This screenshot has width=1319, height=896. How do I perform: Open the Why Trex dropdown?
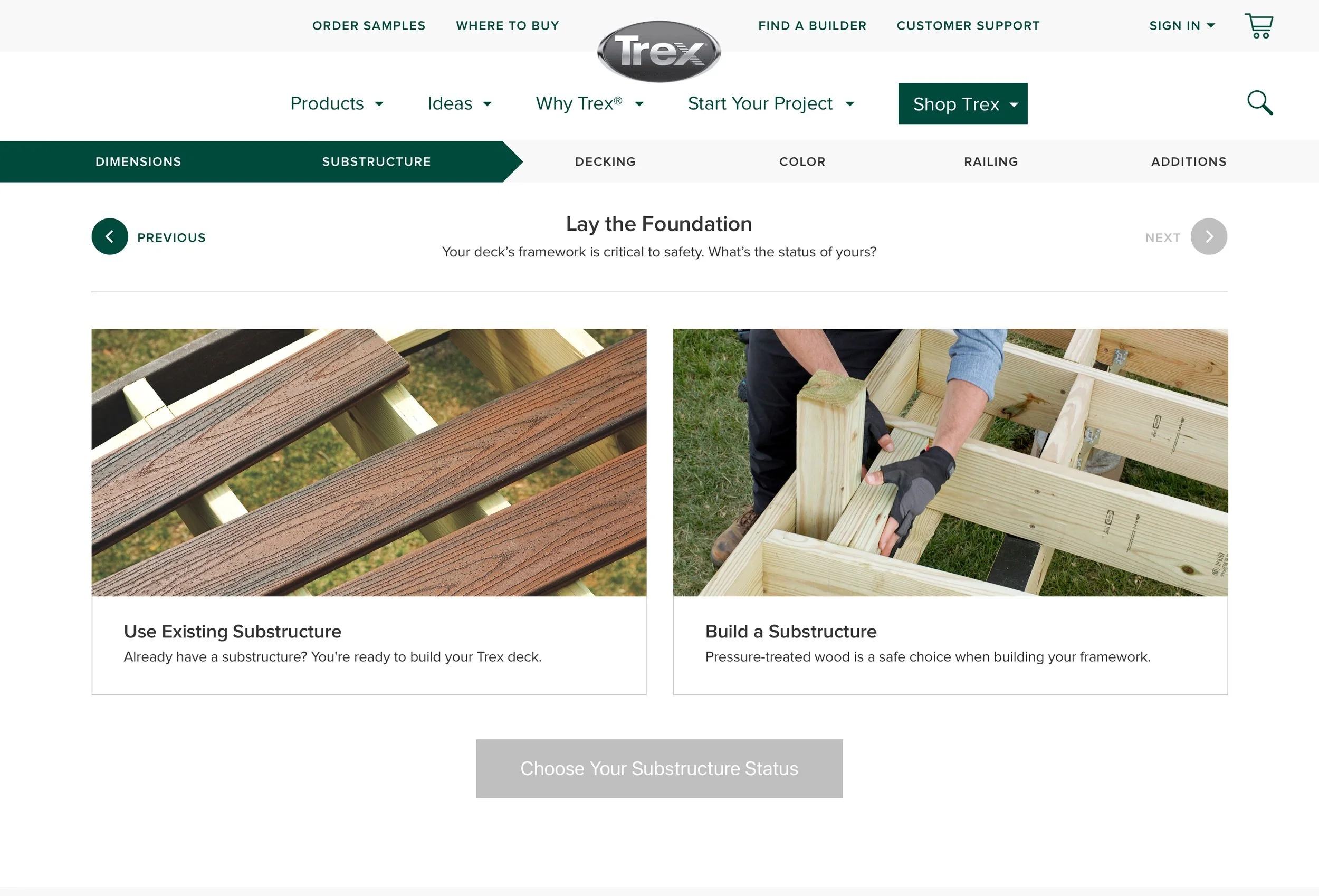tap(590, 103)
